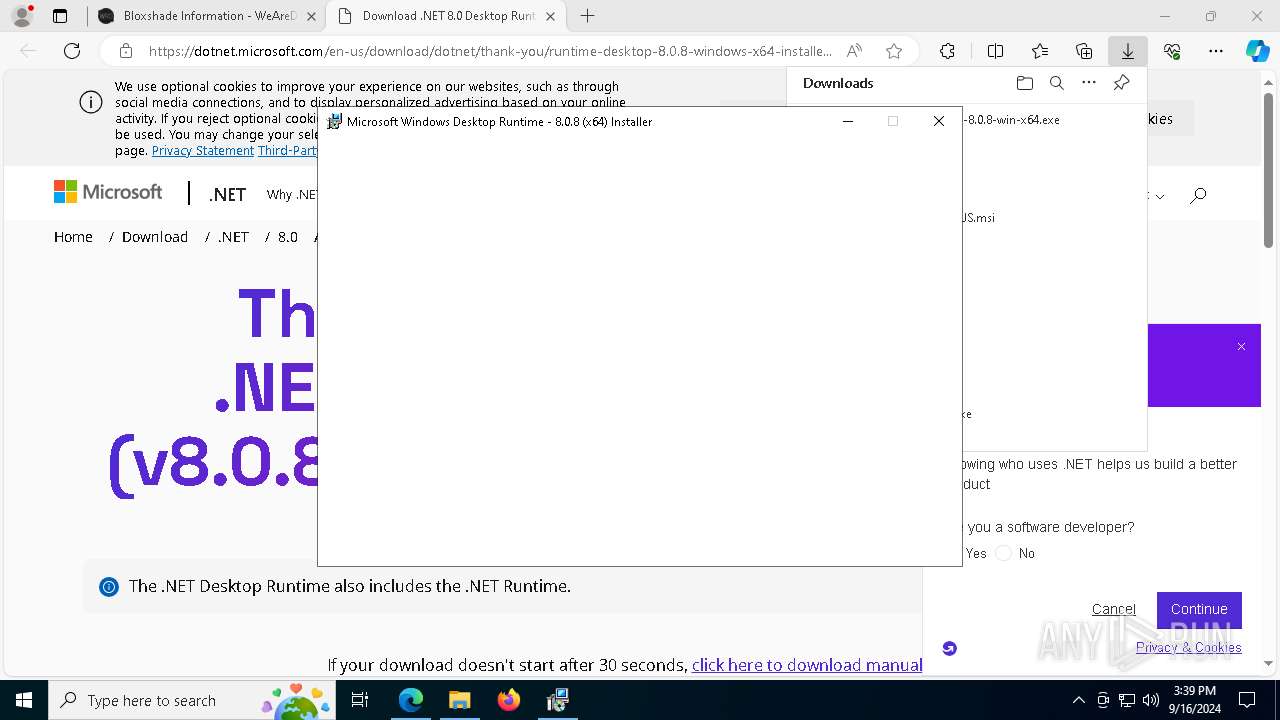Open the site search magnifier icon

(x=1198, y=195)
